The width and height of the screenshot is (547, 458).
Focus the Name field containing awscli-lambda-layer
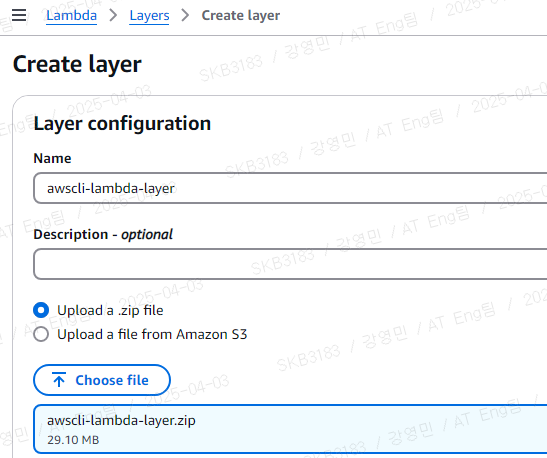coord(290,188)
